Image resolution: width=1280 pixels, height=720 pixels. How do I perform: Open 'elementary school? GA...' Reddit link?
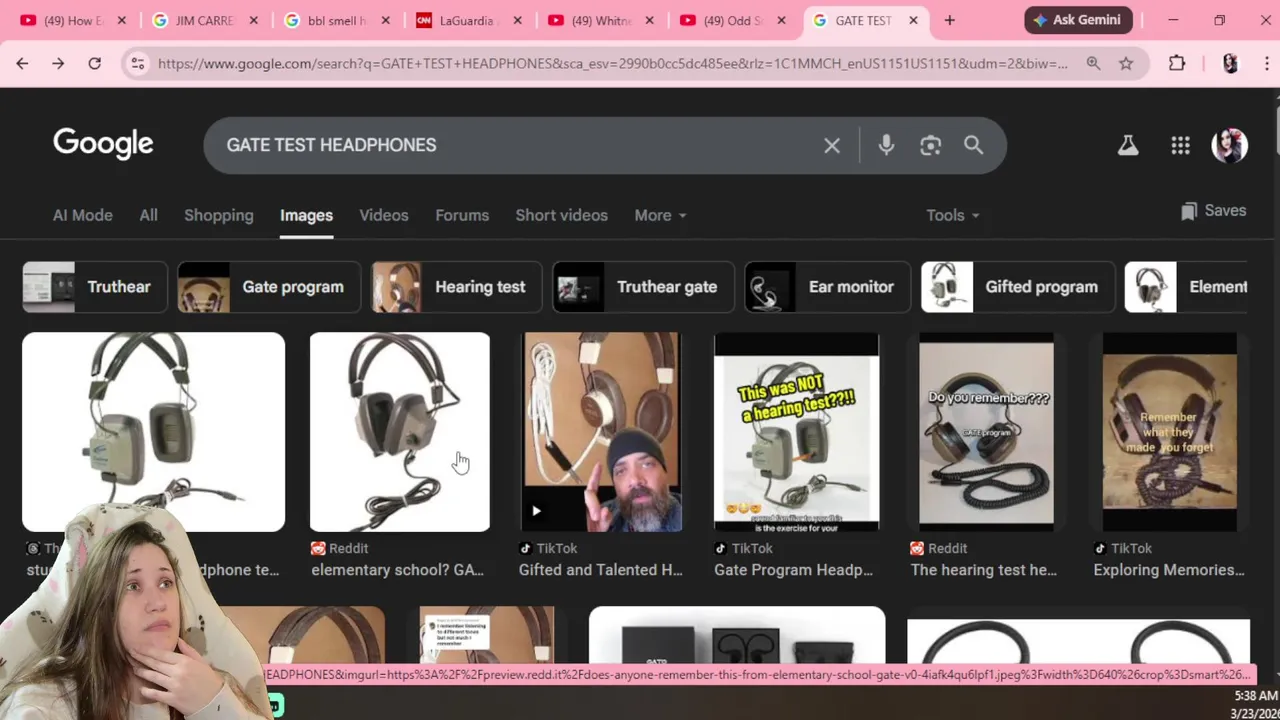pos(397,570)
